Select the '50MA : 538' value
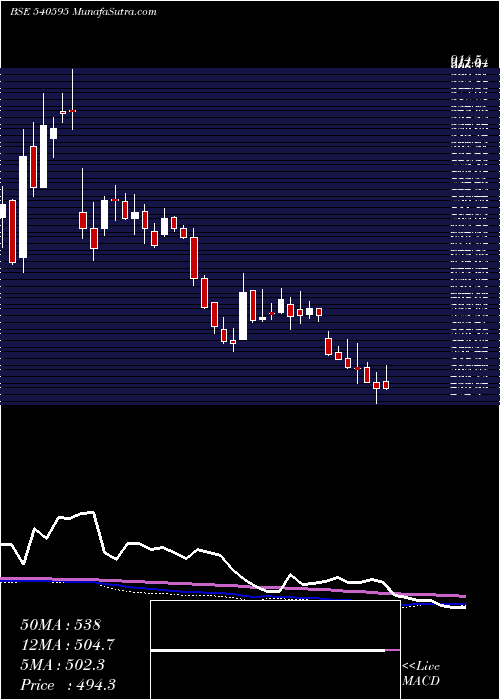The width and height of the screenshot is (500, 700). pyautogui.click(x=61, y=625)
